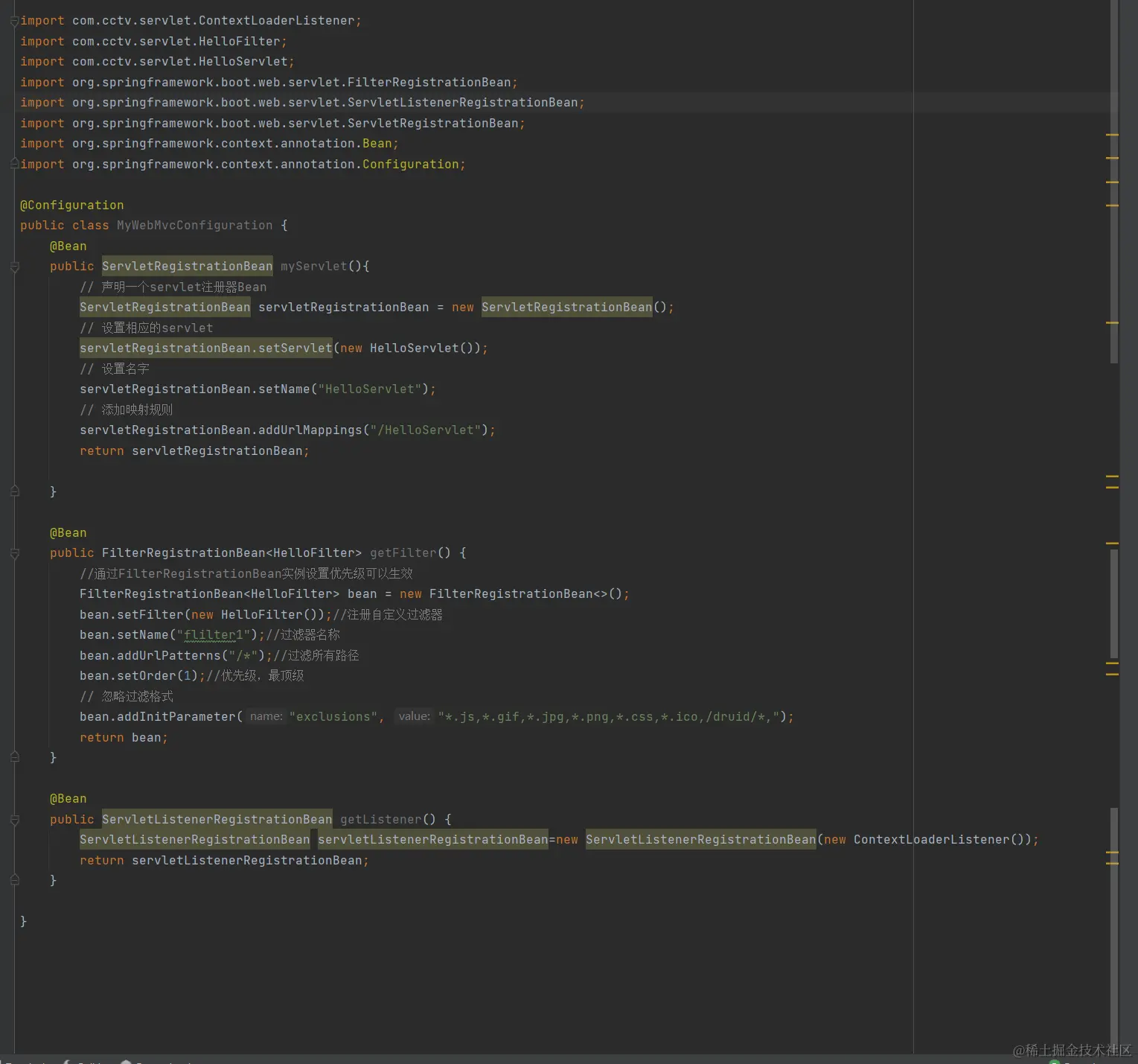1138x1064 pixels.
Task: Click 'new ContextLoaderListener()' in getListener method
Action: [x=924, y=839]
